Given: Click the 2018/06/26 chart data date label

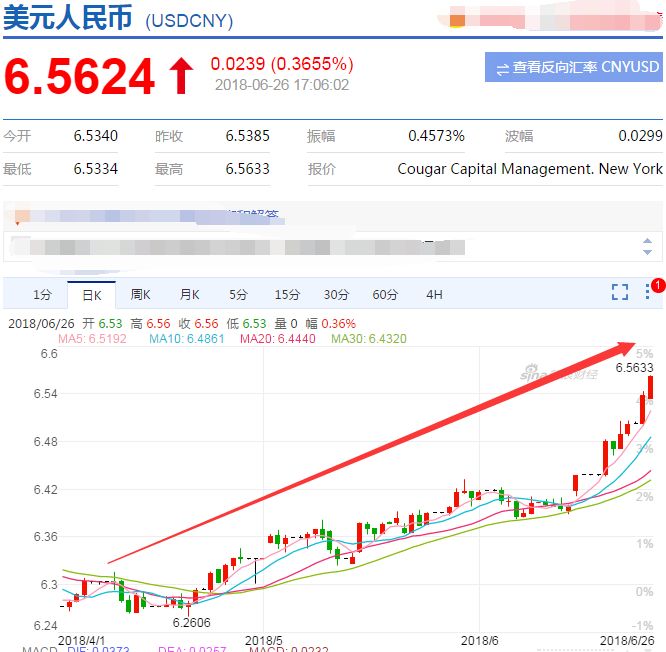Looking at the screenshot, I should pos(41,324).
